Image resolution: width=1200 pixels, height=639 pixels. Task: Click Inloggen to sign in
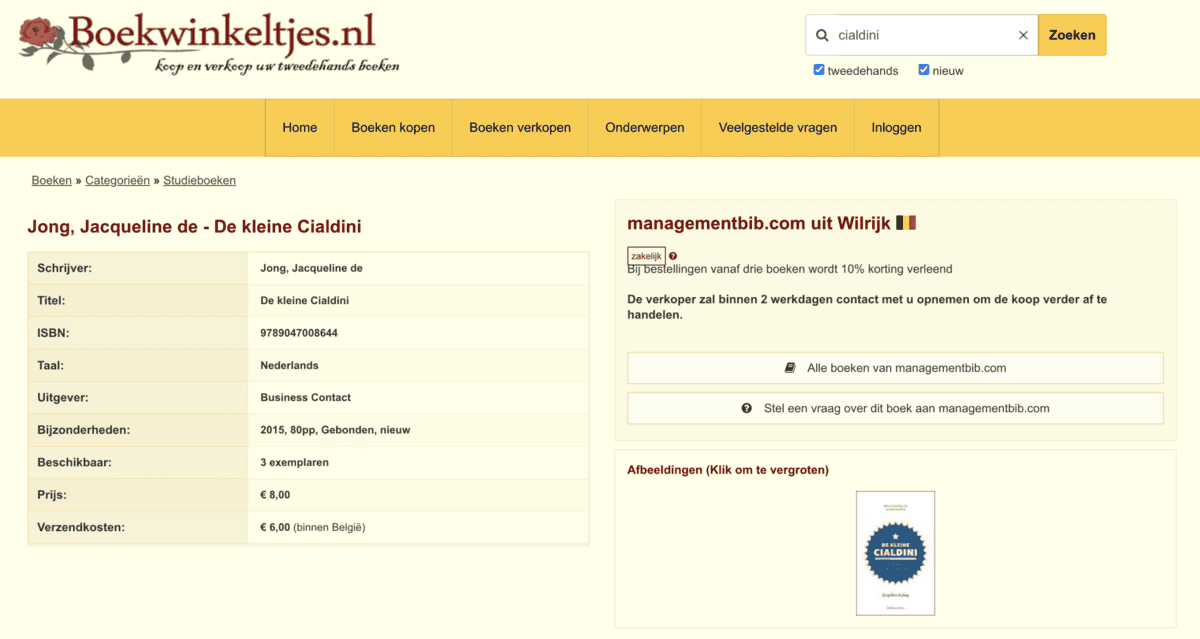click(896, 128)
